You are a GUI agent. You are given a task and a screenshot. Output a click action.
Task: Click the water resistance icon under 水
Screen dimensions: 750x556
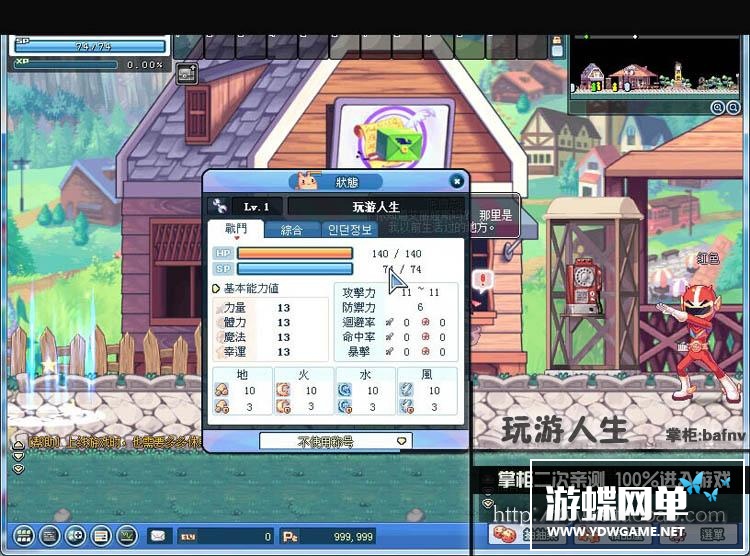tap(344, 407)
